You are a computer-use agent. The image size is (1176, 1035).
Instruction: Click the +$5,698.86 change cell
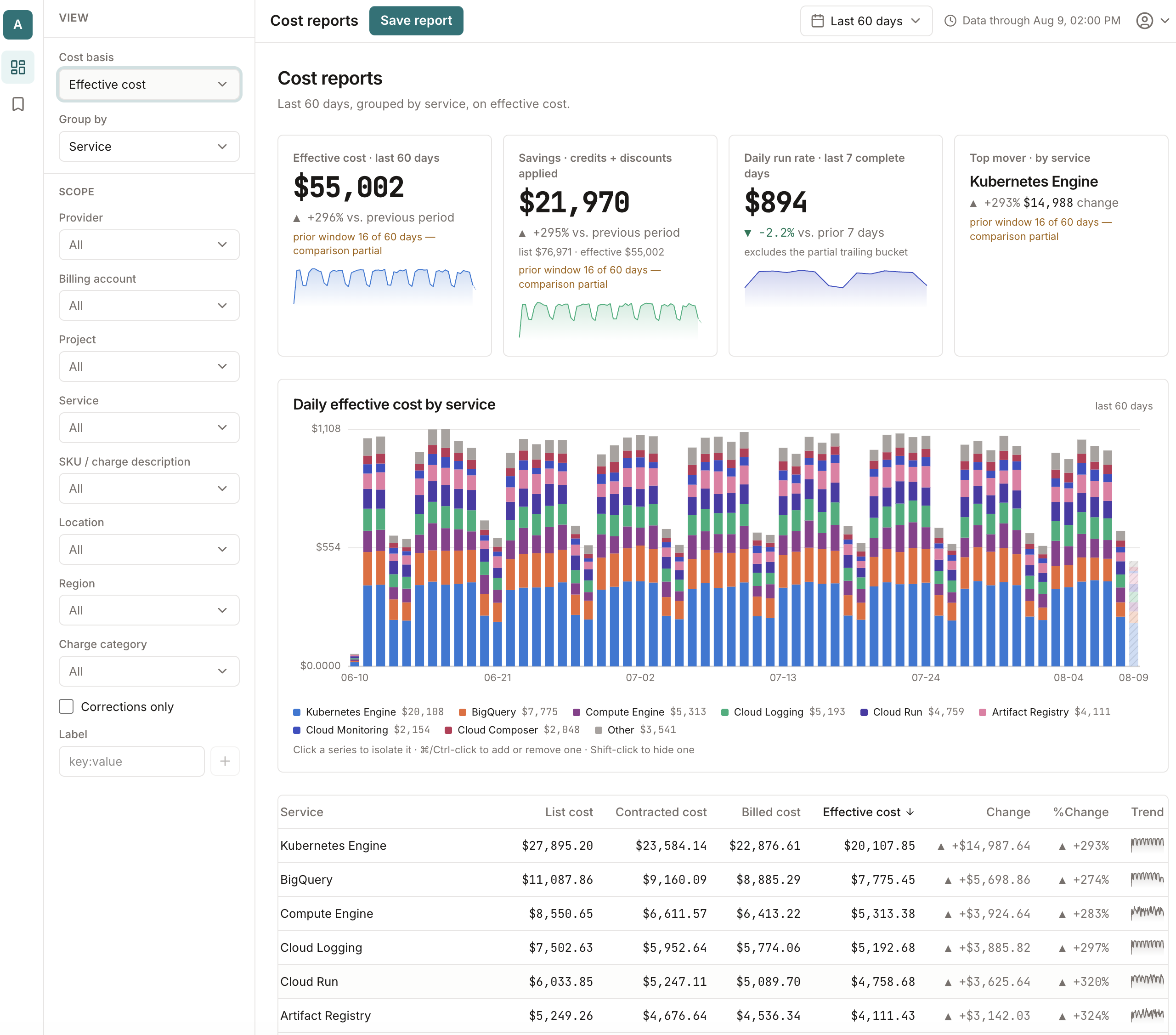[x=988, y=879]
